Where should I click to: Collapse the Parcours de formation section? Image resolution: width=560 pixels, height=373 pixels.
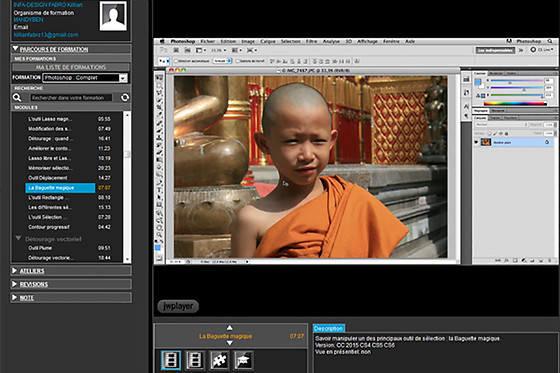click(x=15, y=48)
